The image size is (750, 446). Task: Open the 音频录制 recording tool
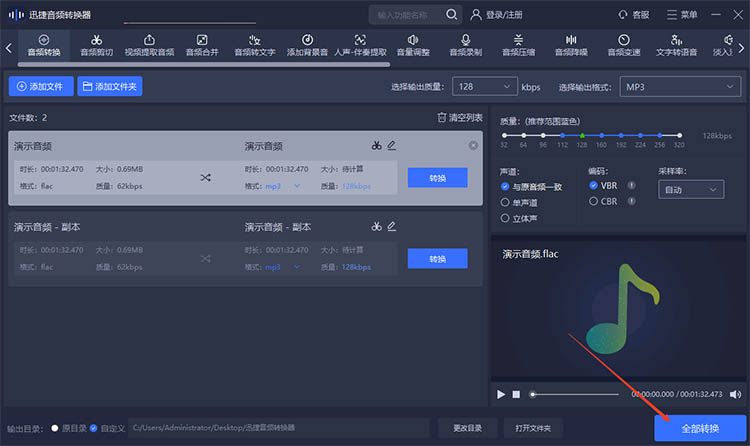(x=465, y=45)
